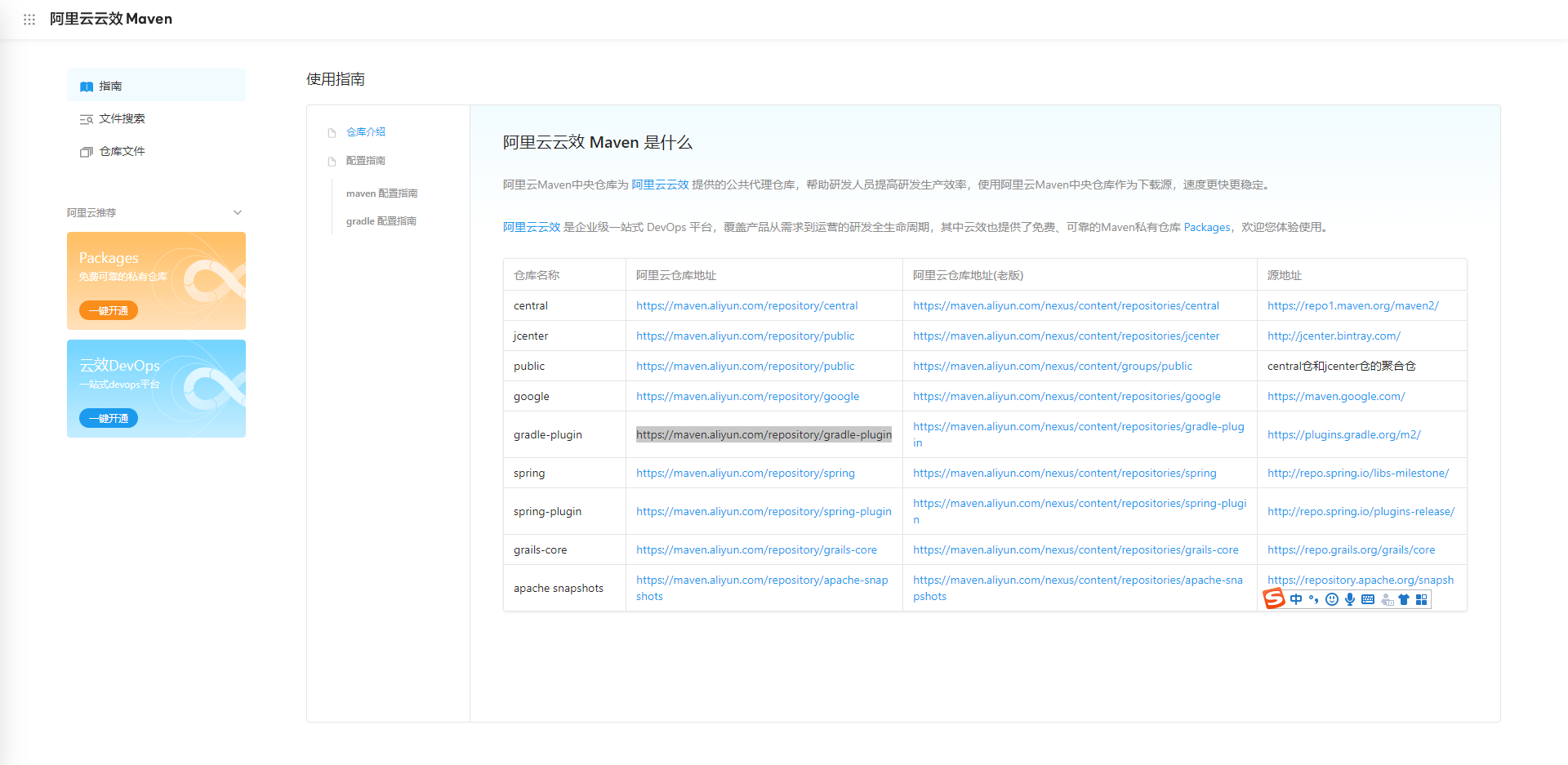Click the 阿里云云效 Maven header title
Screen dimensions: 1568x765
coord(111,19)
